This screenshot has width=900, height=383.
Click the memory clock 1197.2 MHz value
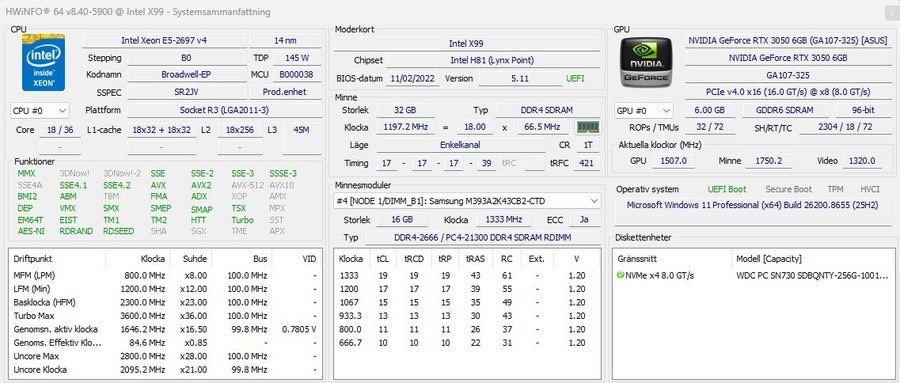pos(405,127)
